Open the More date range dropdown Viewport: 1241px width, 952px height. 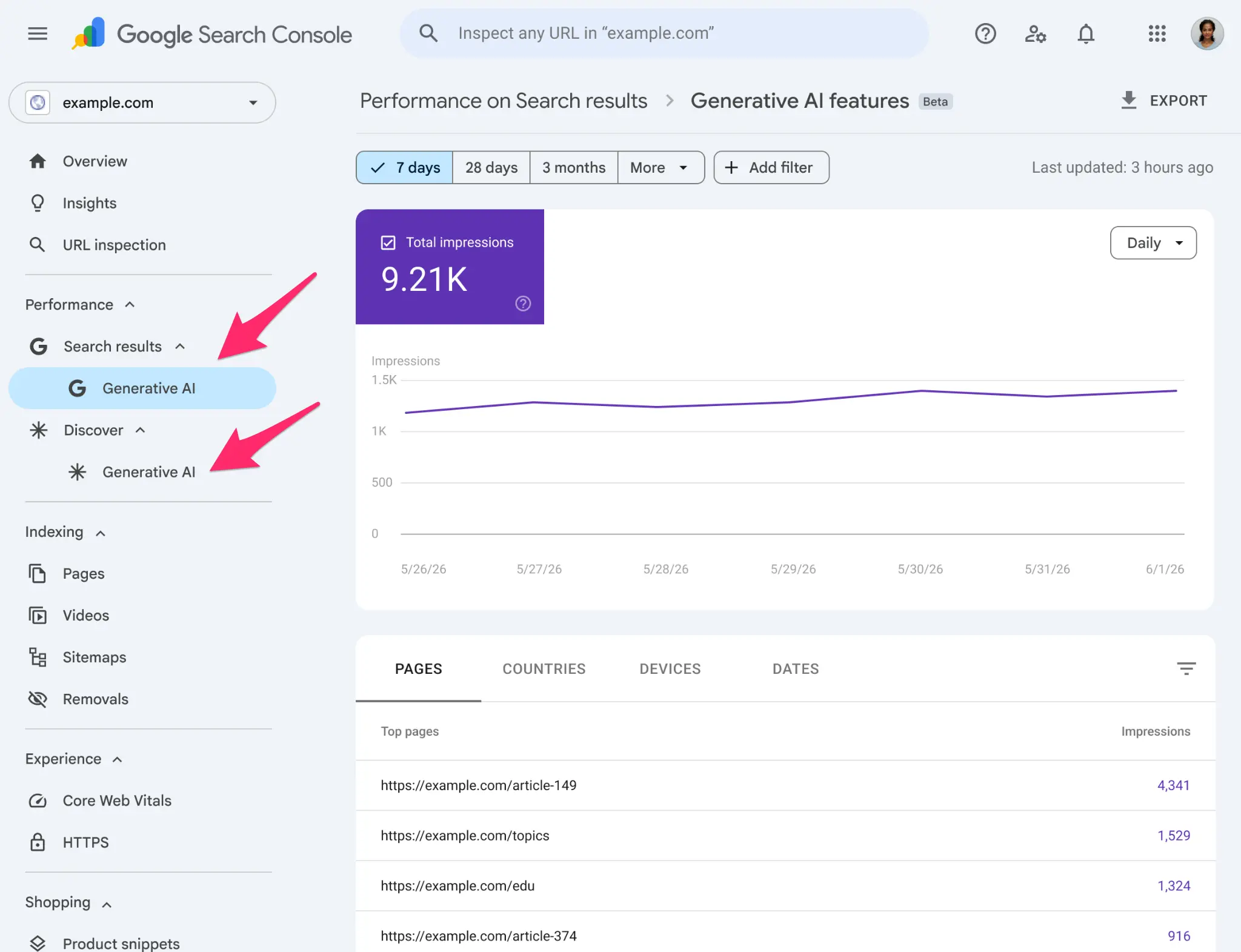point(660,167)
